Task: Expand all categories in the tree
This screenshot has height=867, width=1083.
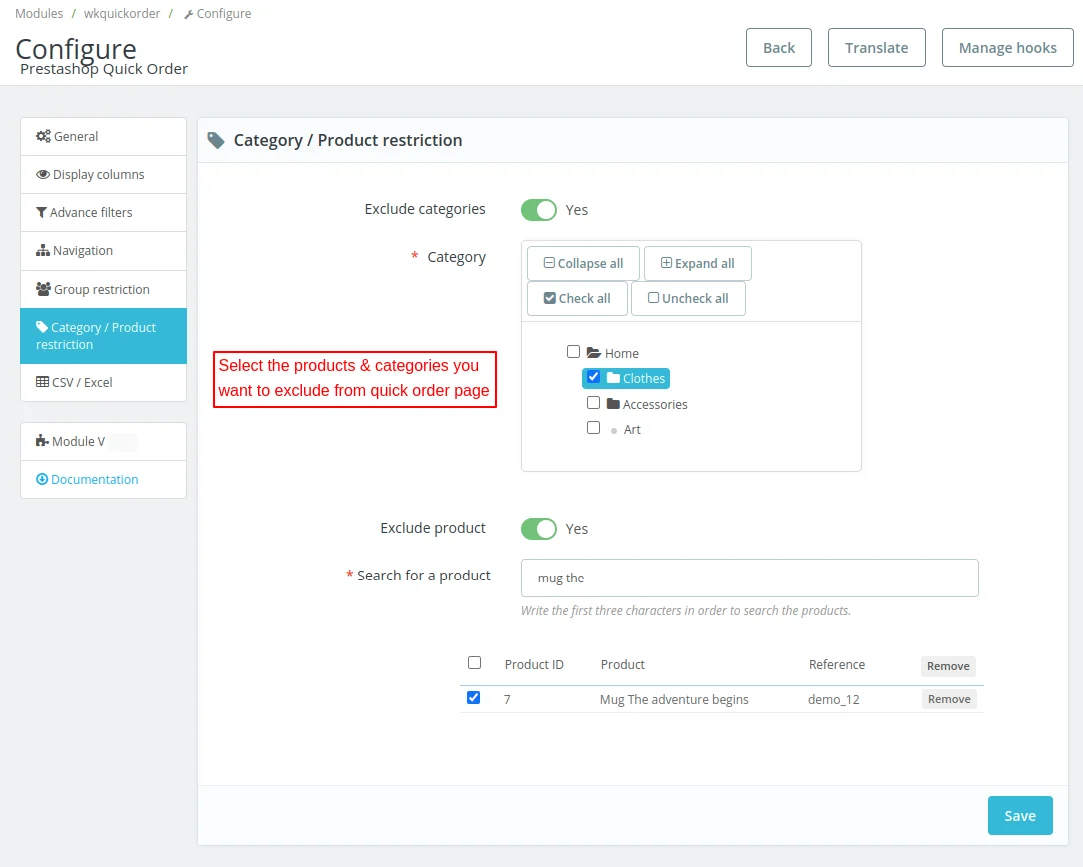Action: 697,264
